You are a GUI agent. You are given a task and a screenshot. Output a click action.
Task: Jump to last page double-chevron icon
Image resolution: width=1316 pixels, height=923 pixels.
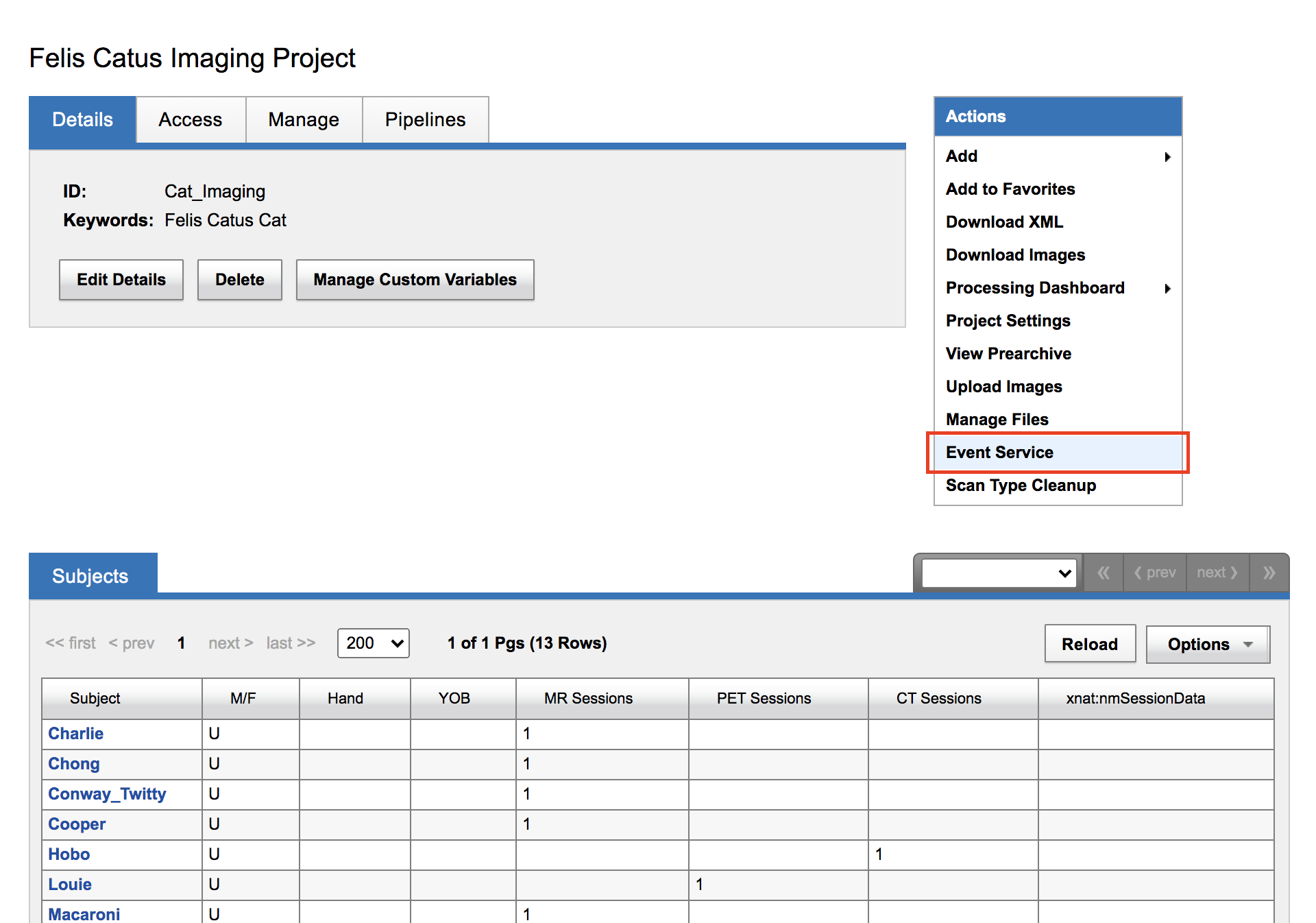[x=1269, y=573]
